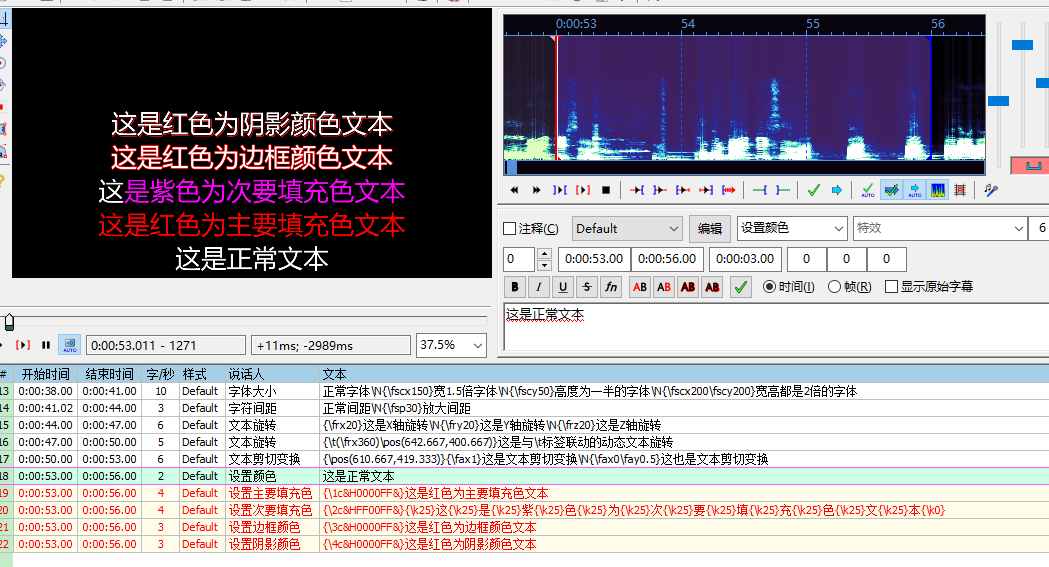Play first 500 ms of selection
Viewport: 1049px width, 567px height.
pyautogui.click(x=682, y=191)
